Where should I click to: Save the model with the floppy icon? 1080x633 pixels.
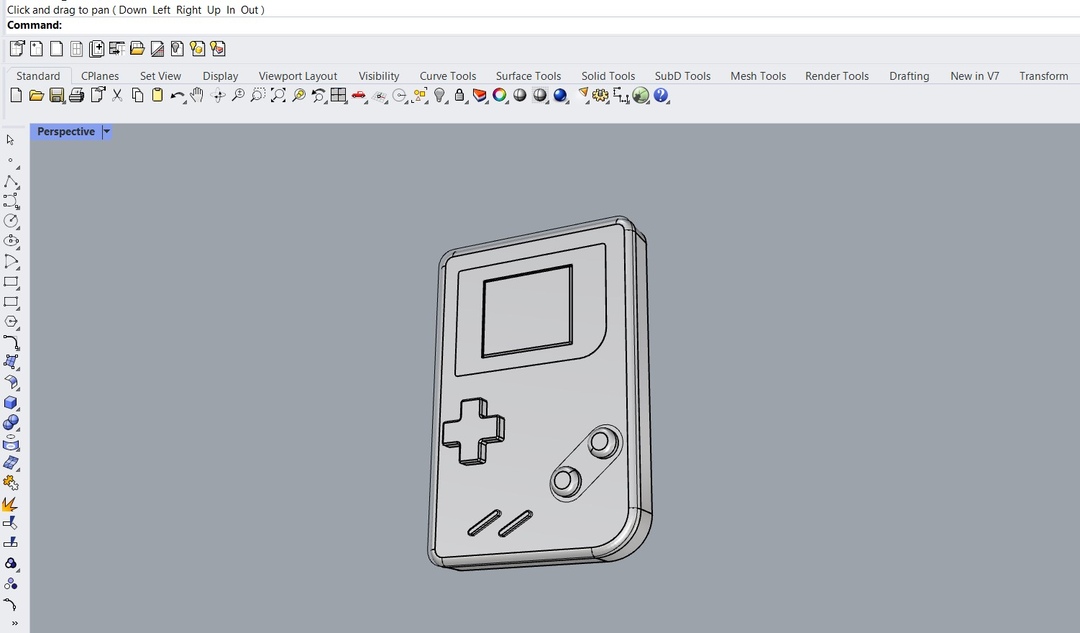56,96
